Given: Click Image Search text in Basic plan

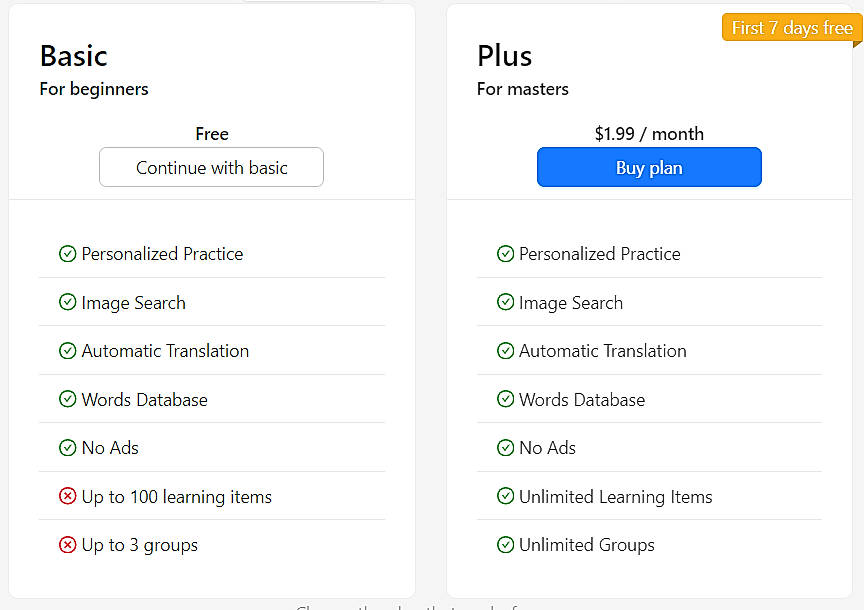Looking at the screenshot, I should pos(133,303).
